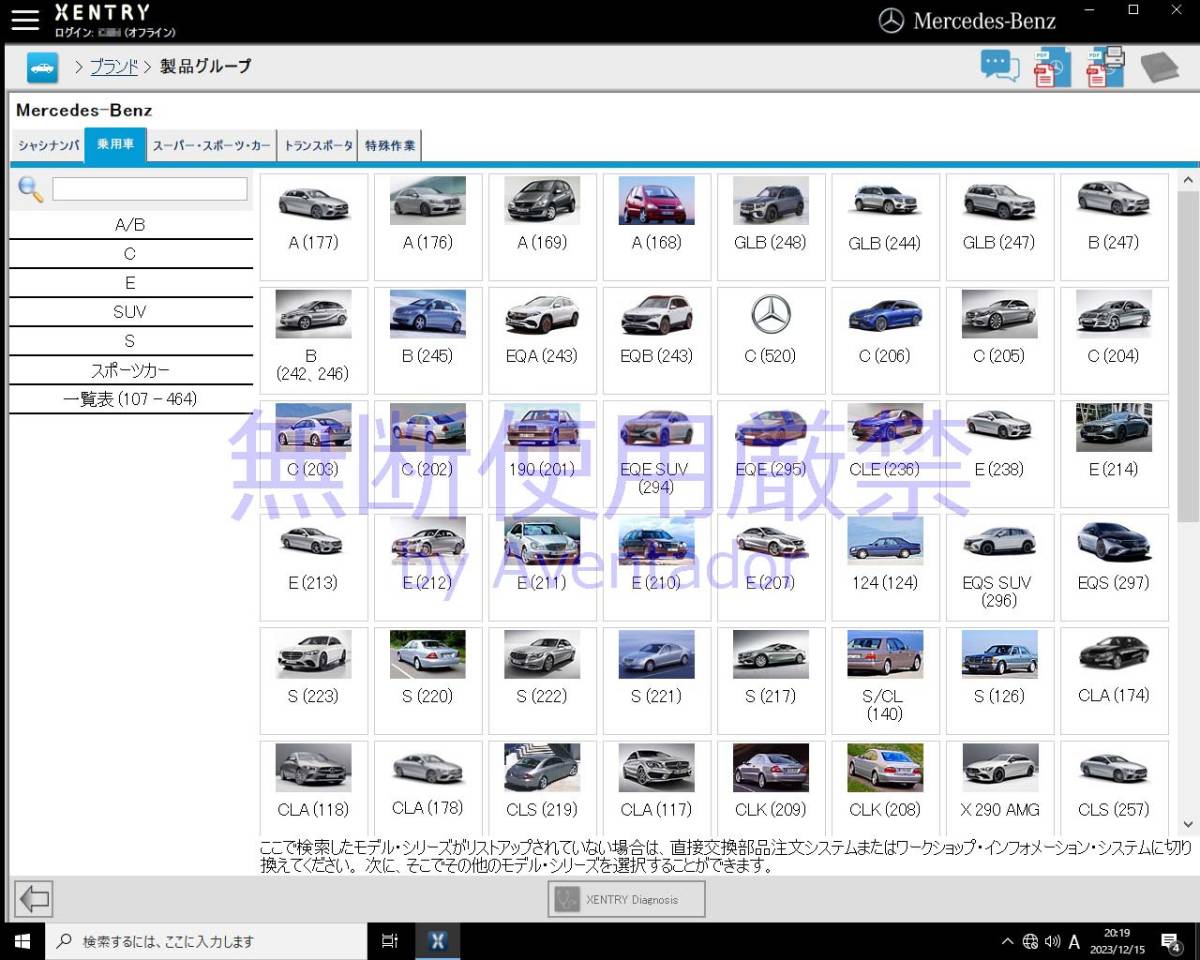Image resolution: width=1200 pixels, height=960 pixels.
Task: Click the vertical scrollbar up arrow
Action: pos(1187,180)
